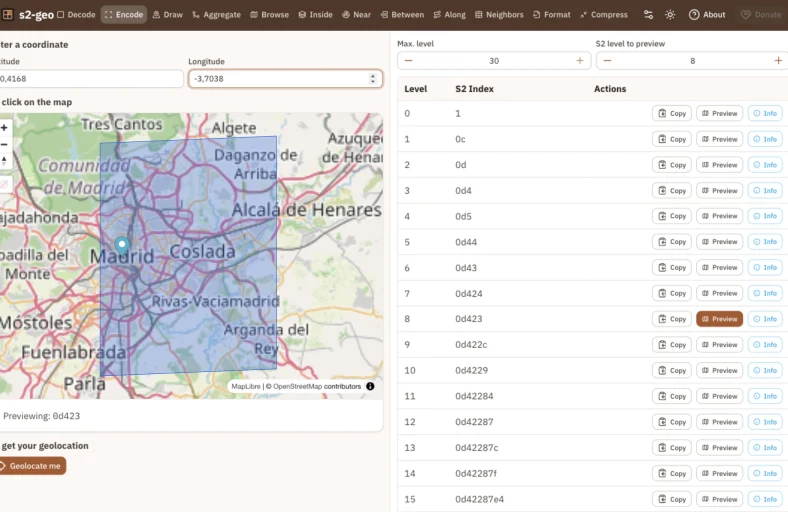Click the Longitude spinner arrows
The width and height of the screenshot is (788, 512).
pyautogui.click(x=372, y=79)
